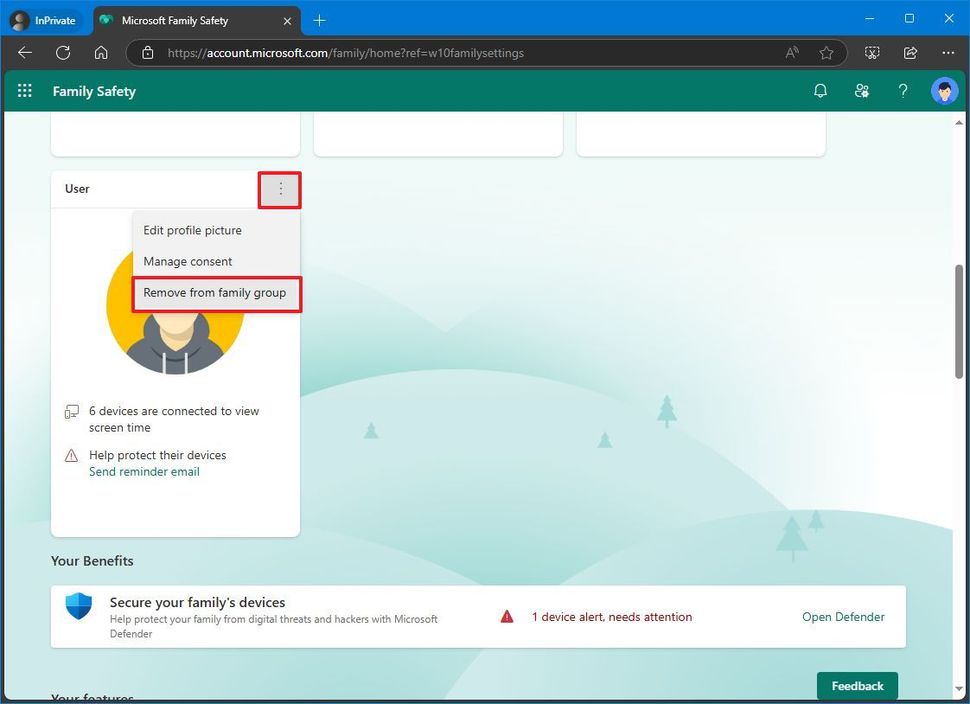Open the browser share icon
970x704 pixels.
910,53
